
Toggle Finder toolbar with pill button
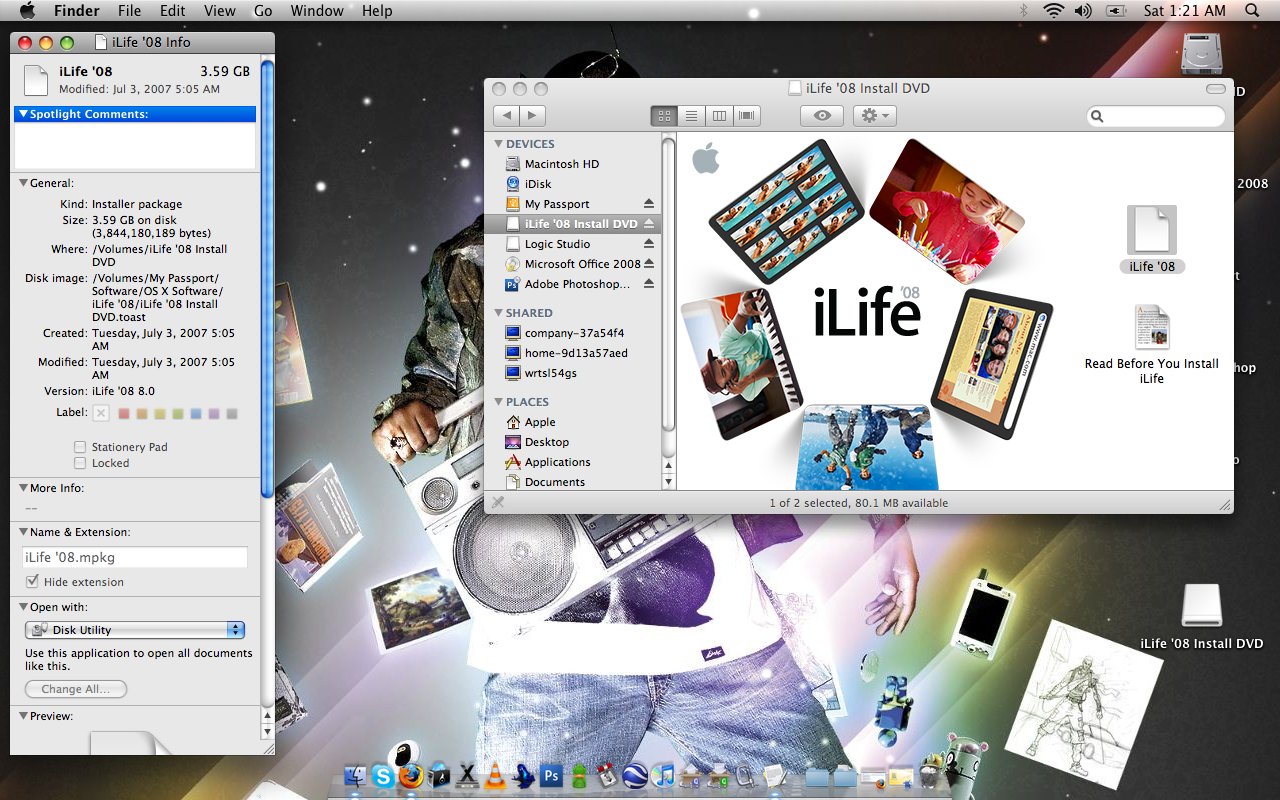pyautogui.click(x=1216, y=89)
